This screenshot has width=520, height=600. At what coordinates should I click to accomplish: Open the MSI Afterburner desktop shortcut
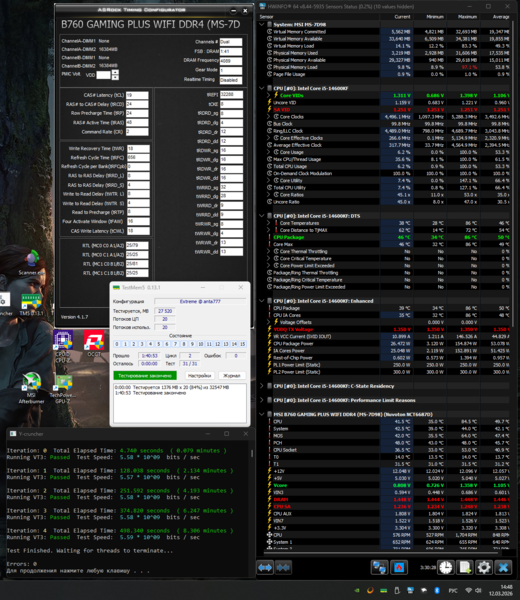click(31, 388)
